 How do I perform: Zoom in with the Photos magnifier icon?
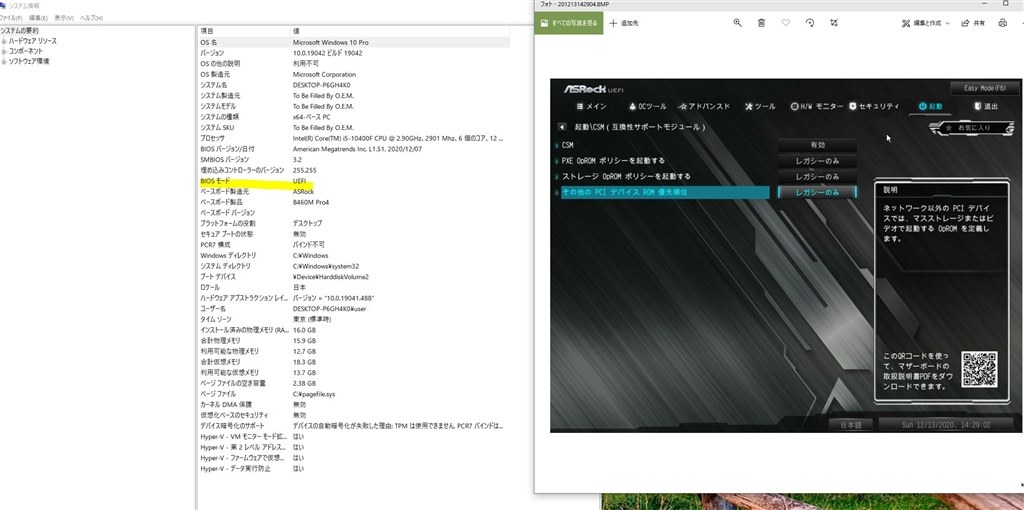click(737, 23)
